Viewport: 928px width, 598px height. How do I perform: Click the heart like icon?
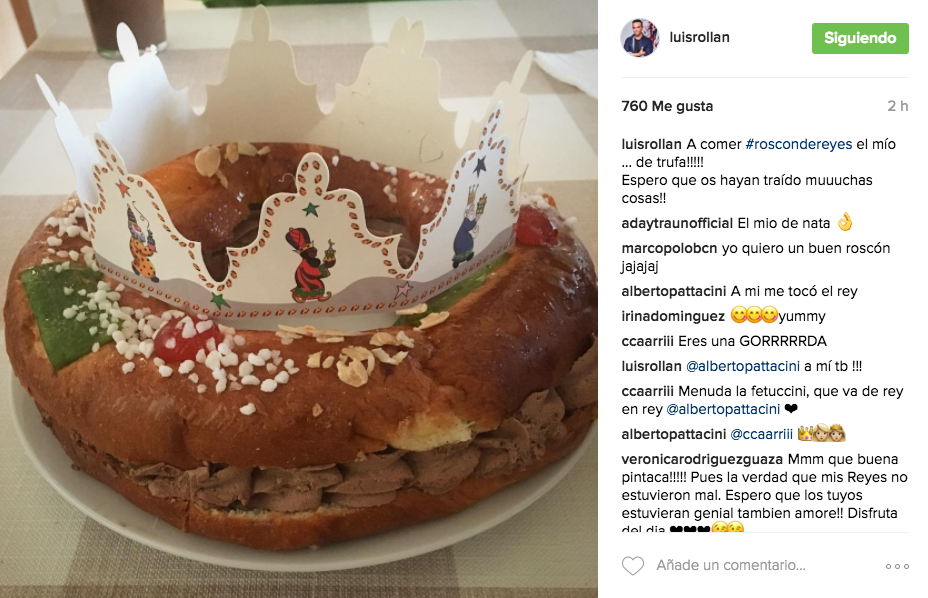pyautogui.click(x=633, y=565)
